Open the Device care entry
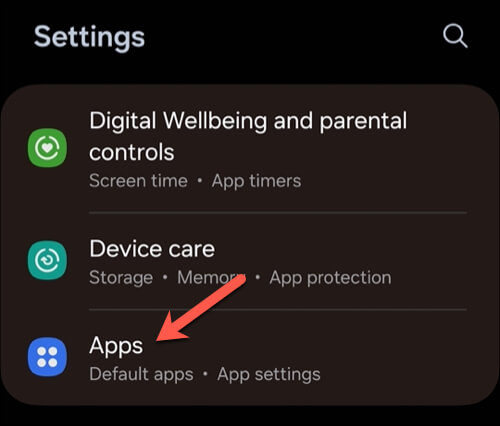Viewport: 500px width, 426px height. coord(250,261)
